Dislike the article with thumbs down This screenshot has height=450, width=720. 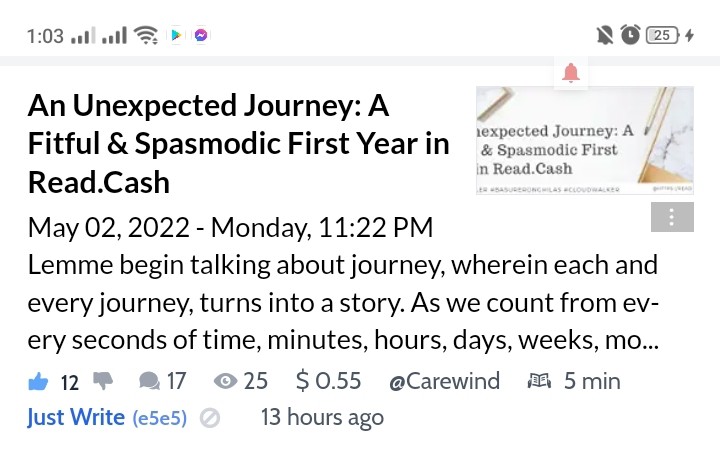point(103,381)
